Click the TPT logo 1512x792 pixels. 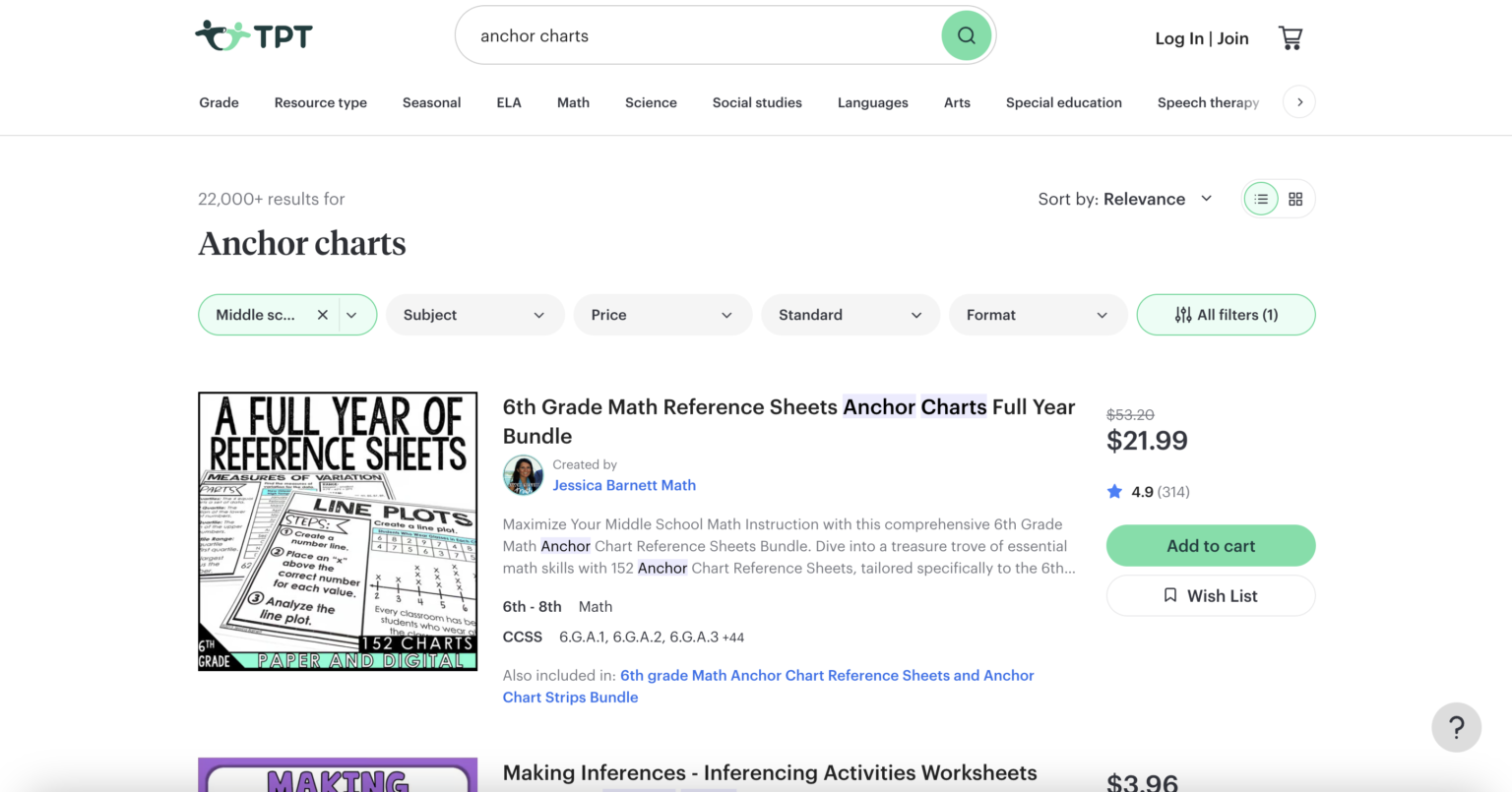pos(254,34)
